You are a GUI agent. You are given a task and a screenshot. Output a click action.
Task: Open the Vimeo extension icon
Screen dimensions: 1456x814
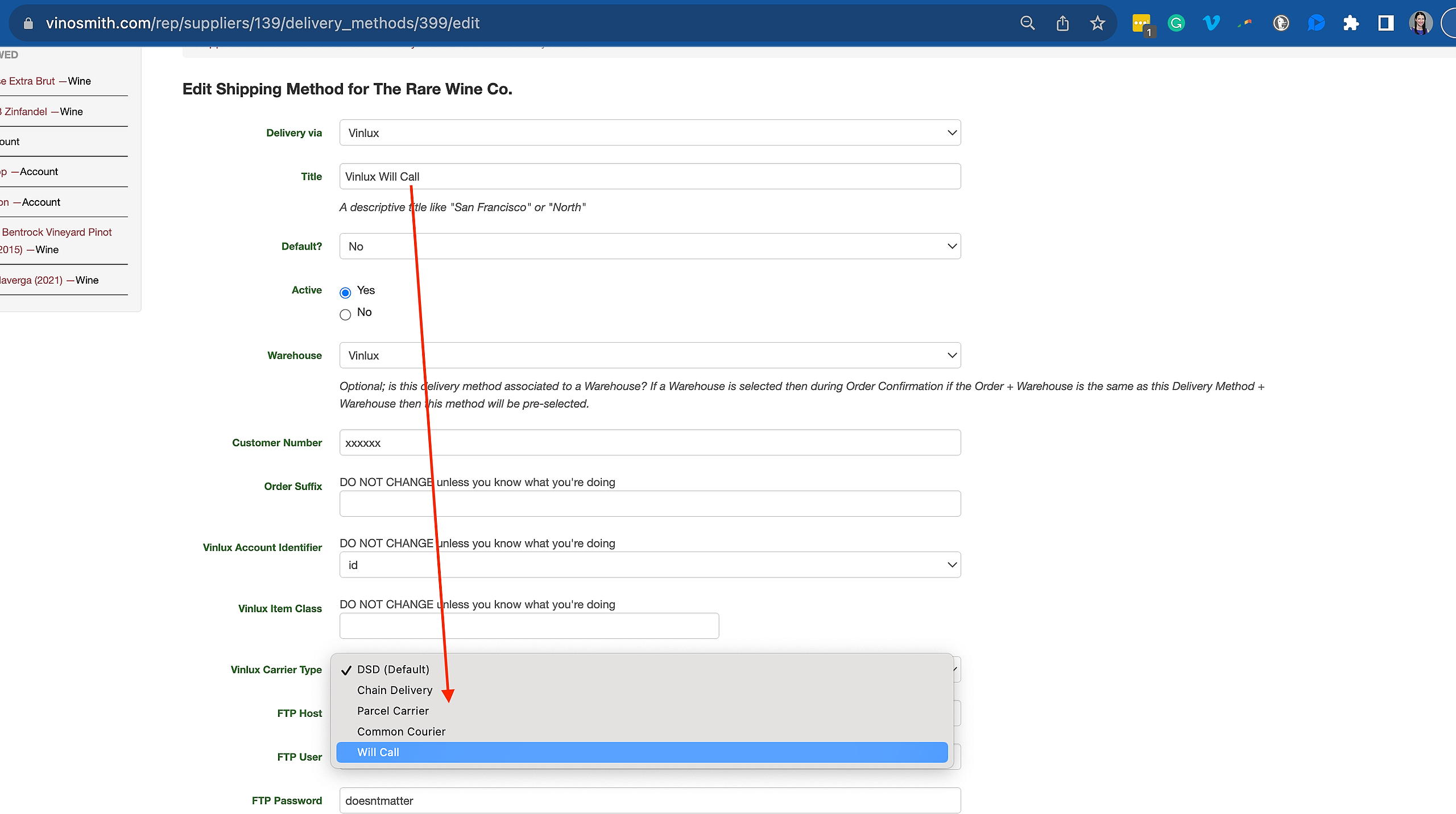coord(1211,23)
